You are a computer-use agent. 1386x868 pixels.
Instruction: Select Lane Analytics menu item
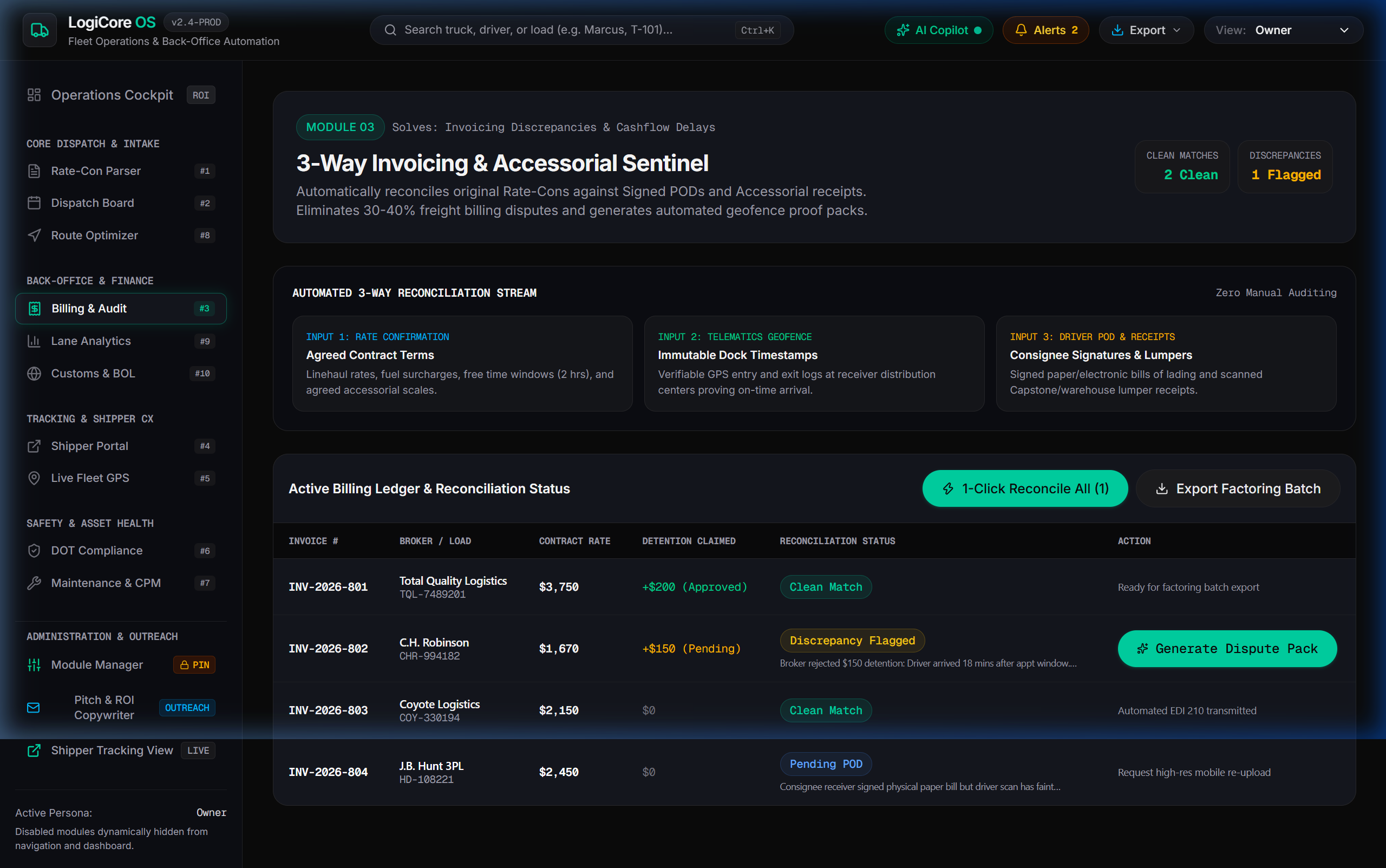click(121, 341)
